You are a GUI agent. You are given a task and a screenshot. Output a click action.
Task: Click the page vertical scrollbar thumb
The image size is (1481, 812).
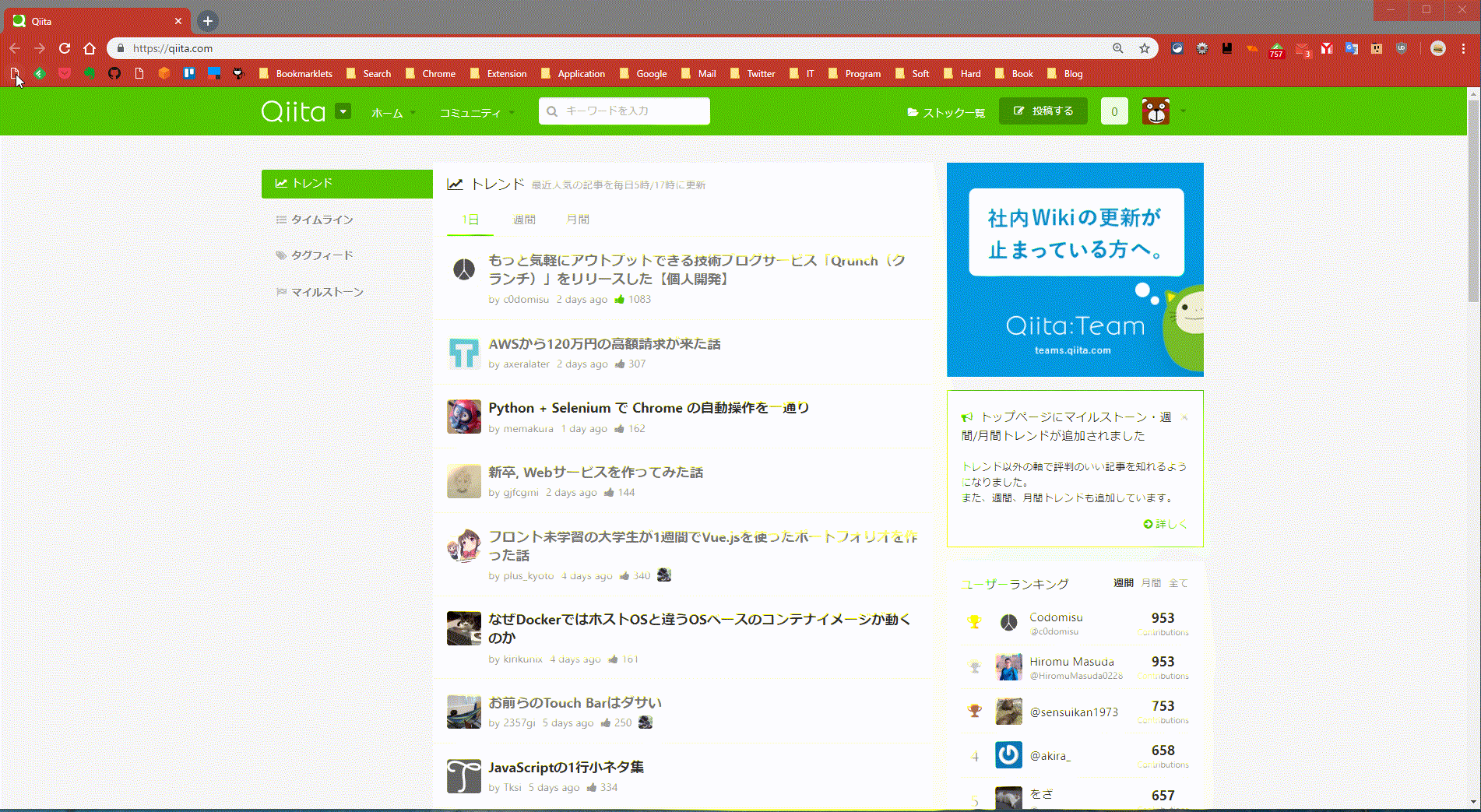1473,201
